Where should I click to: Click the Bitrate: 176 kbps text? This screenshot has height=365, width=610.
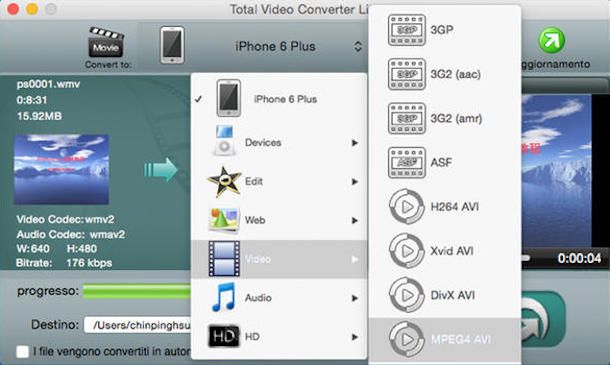click(64, 263)
